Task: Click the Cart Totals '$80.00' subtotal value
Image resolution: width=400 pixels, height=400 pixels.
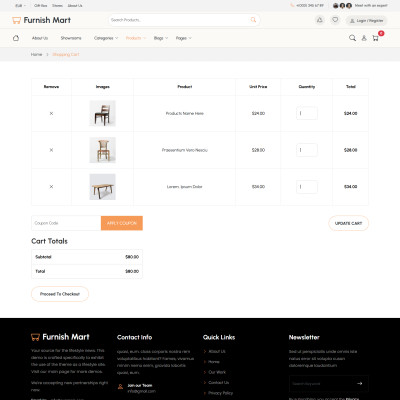Action: 132,257
